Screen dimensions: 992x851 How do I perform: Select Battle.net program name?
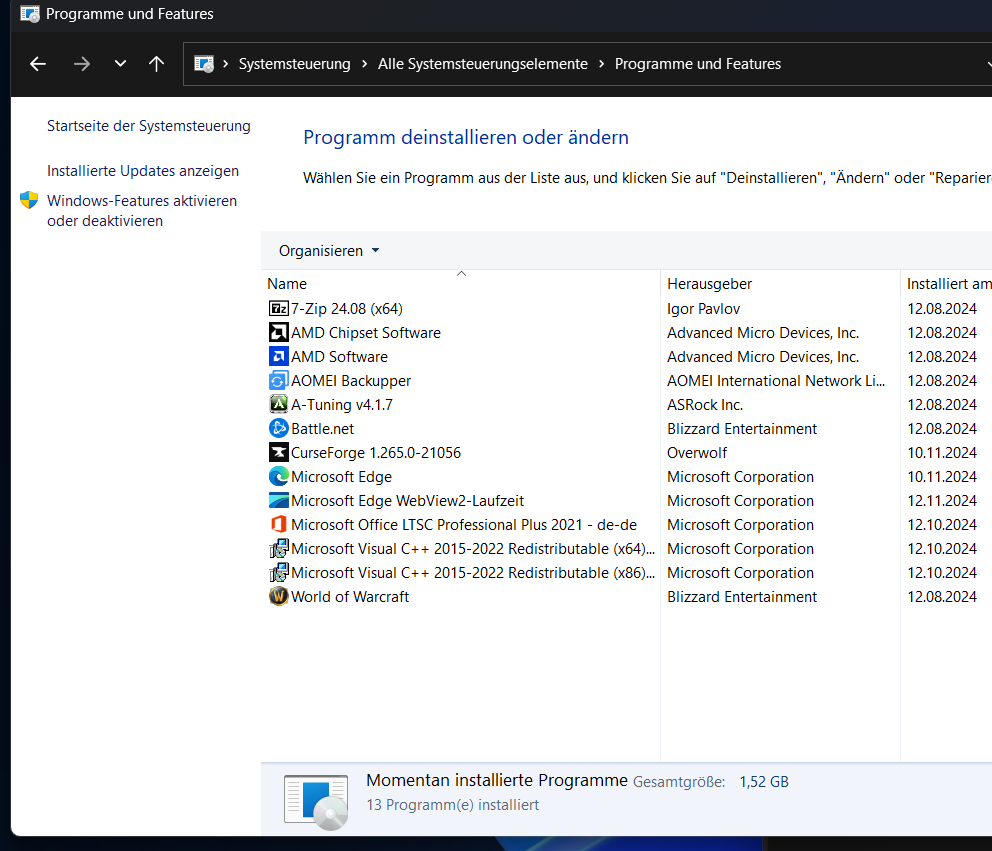pos(323,429)
